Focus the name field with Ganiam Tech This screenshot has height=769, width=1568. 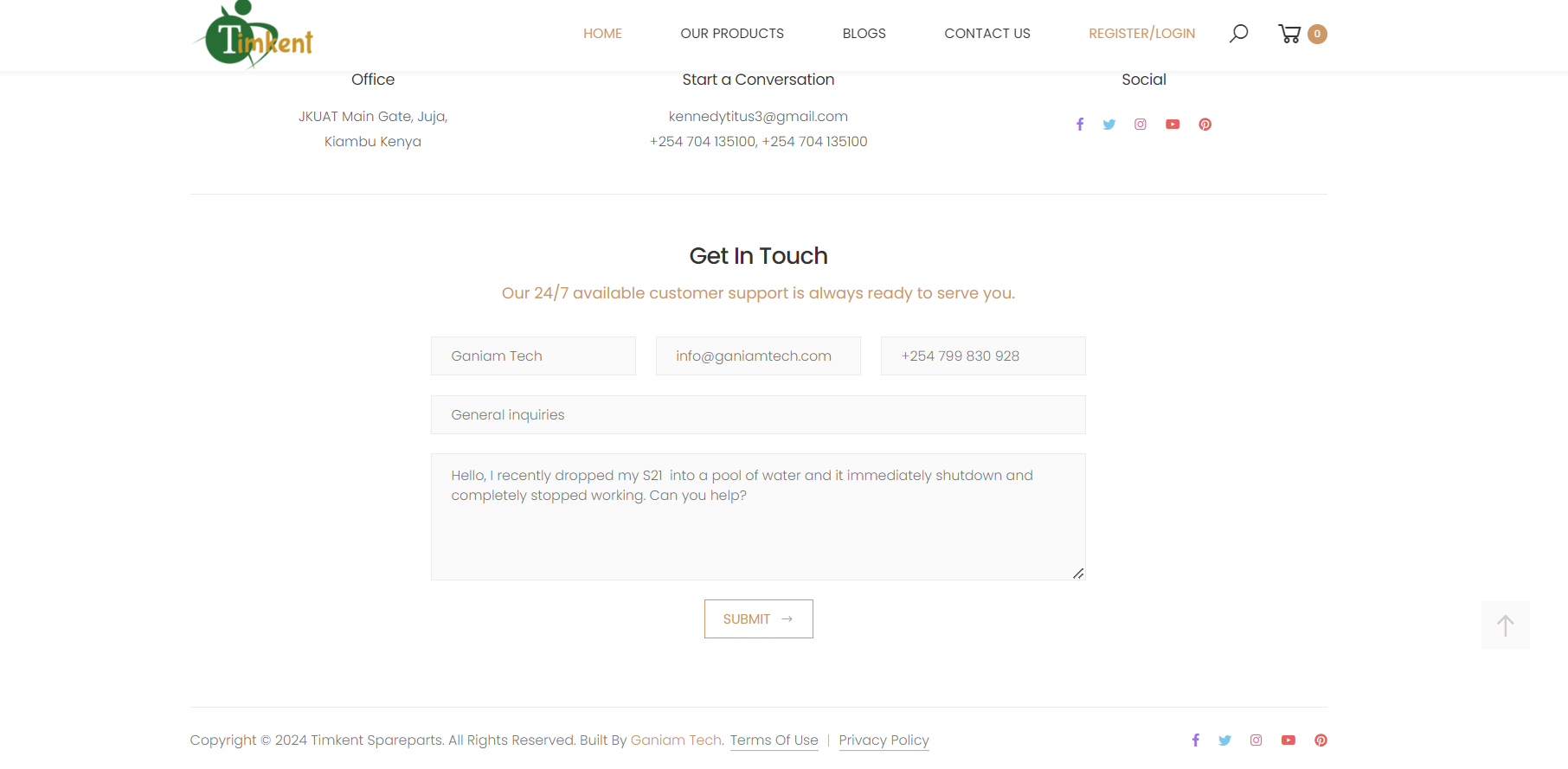click(533, 356)
